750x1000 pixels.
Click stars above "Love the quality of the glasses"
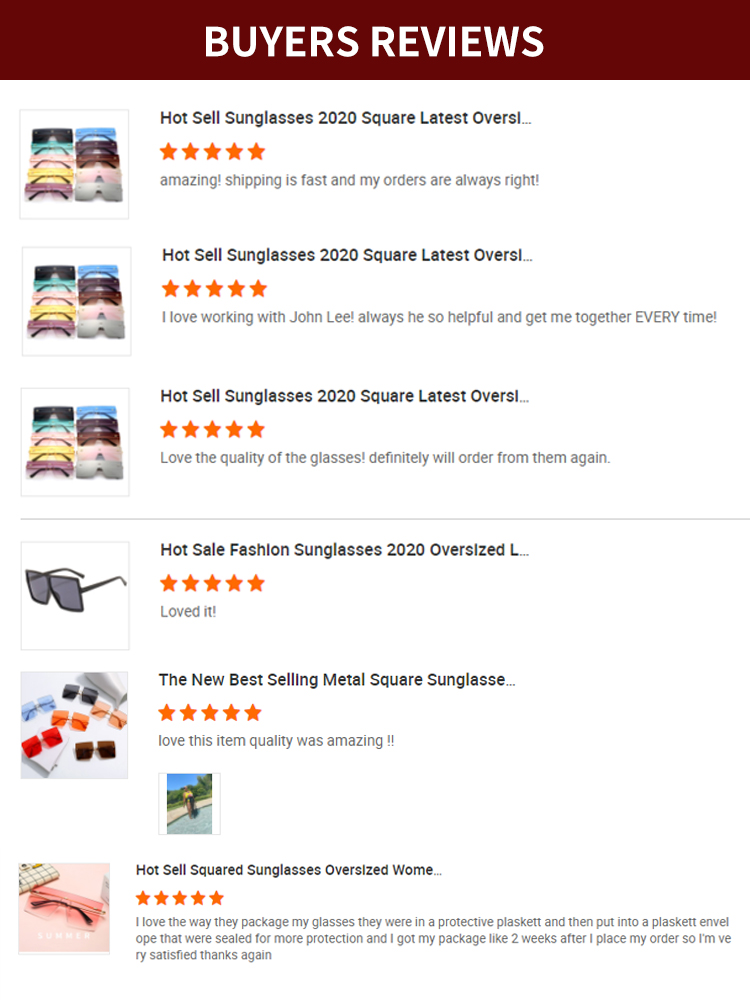pyautogui.click(x=212, y=430)
